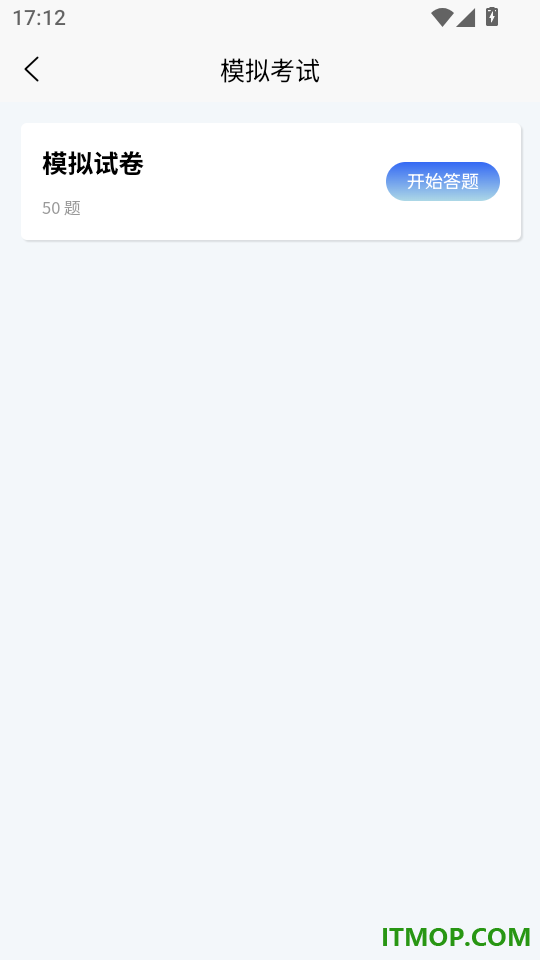
Task: Tap the cellular signal icon
Action: point(466,18)
